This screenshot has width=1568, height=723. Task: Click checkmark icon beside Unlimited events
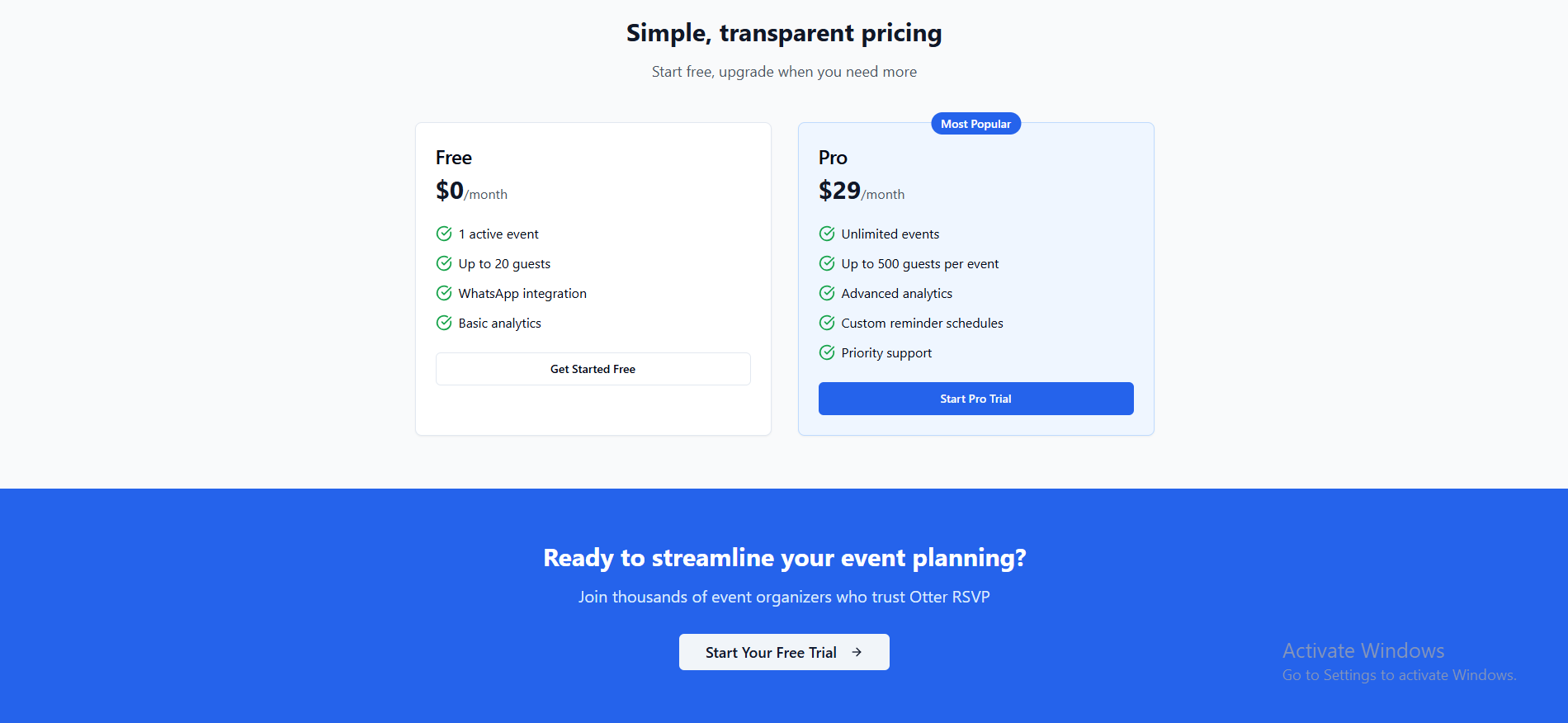click(x=827, y=234)
